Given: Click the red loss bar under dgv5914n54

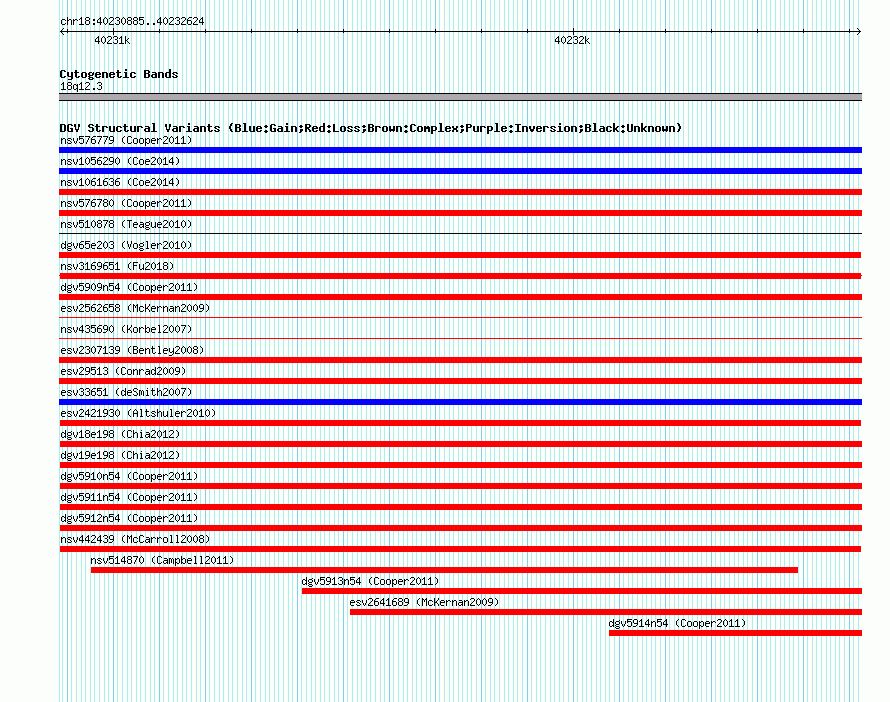Looking at the screenshot, I should [x=736, y=633].
